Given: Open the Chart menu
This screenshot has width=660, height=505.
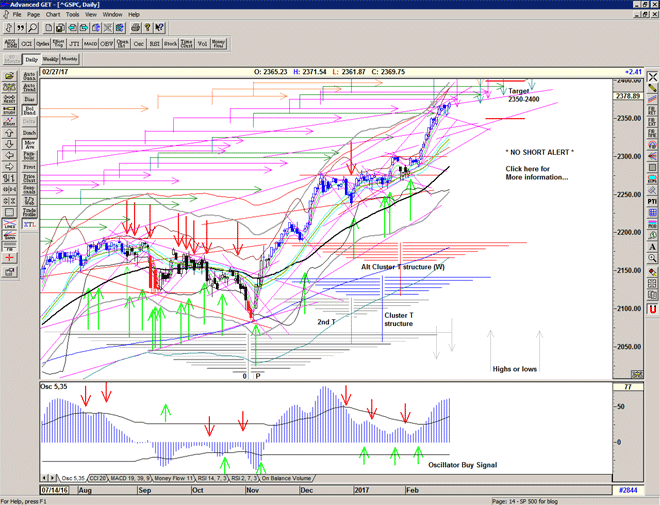Looking at the screenshot, I should coord(53,15).
